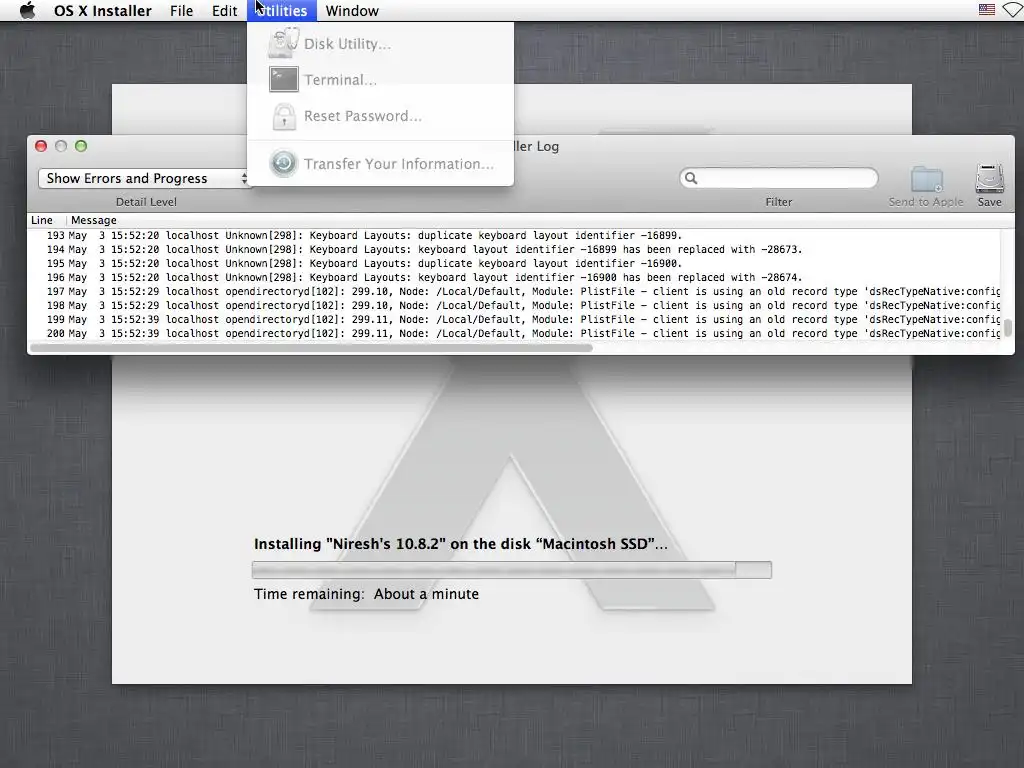Click the Send to Apple folder icon
Screen dimensions: 1024x768
click(x=927, y=179)
